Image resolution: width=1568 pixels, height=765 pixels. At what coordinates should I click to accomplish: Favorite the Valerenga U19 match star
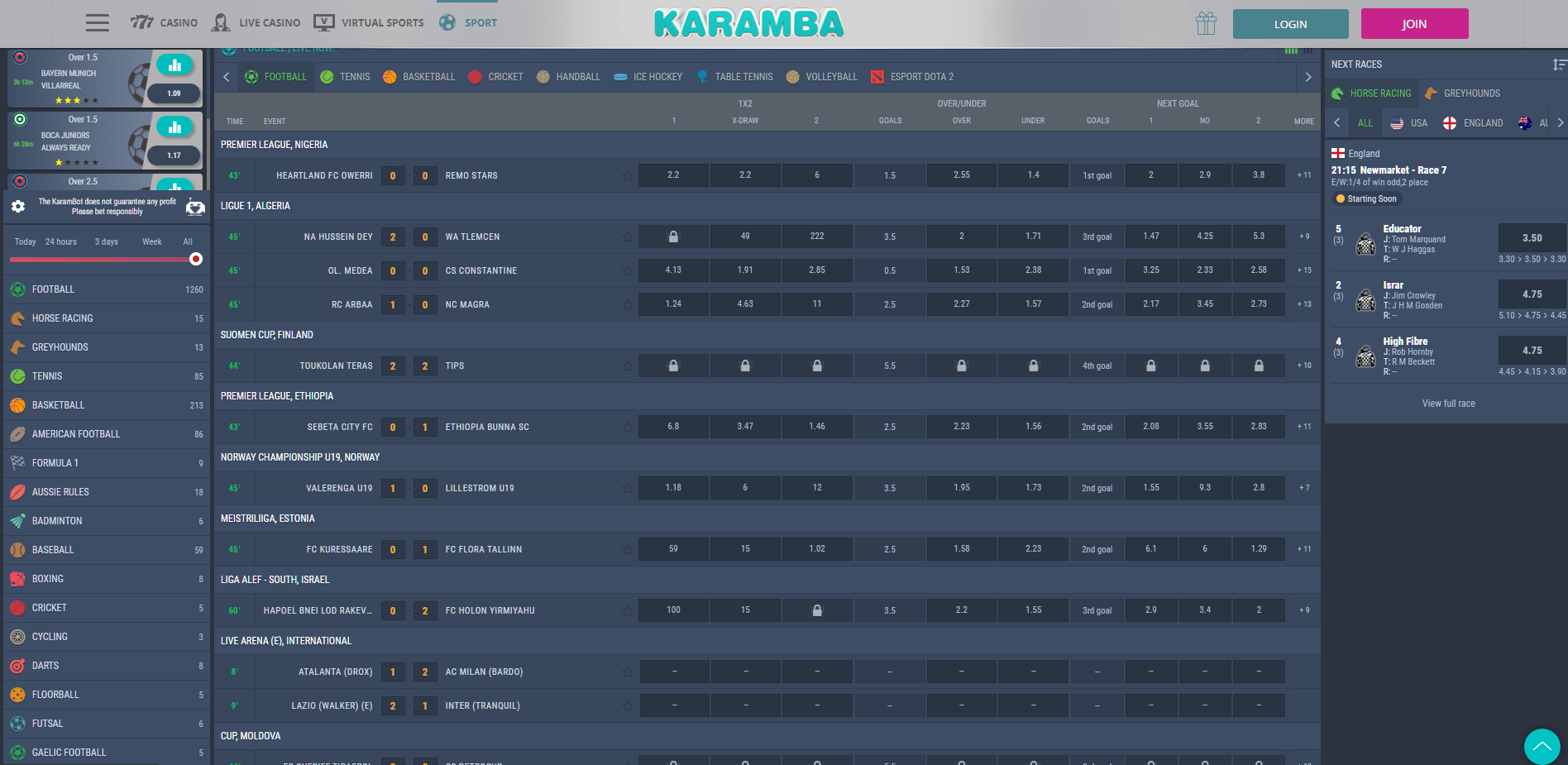pos(628,488)
